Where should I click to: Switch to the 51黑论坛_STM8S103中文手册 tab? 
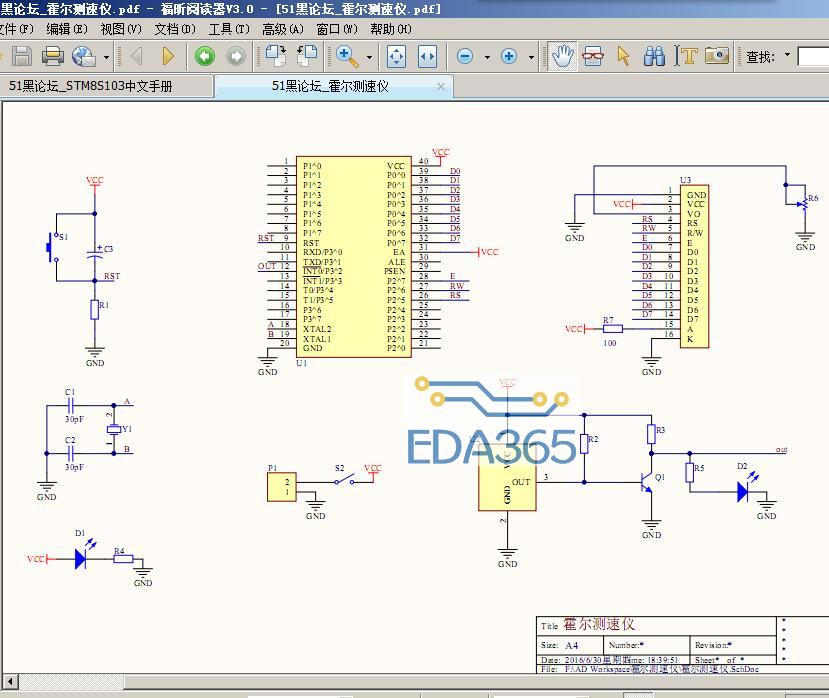point(106,86)
